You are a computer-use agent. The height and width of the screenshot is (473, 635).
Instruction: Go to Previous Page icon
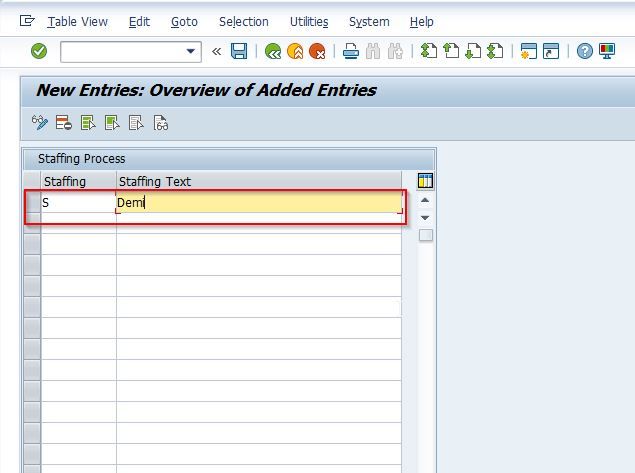451,51
